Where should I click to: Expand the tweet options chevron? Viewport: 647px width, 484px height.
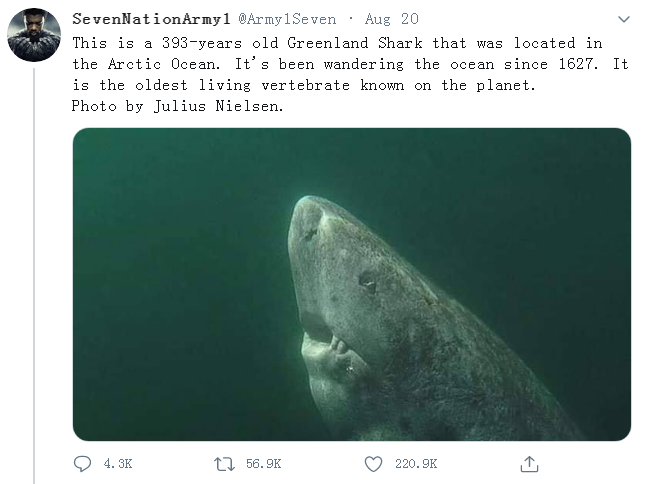coord(624,20)
